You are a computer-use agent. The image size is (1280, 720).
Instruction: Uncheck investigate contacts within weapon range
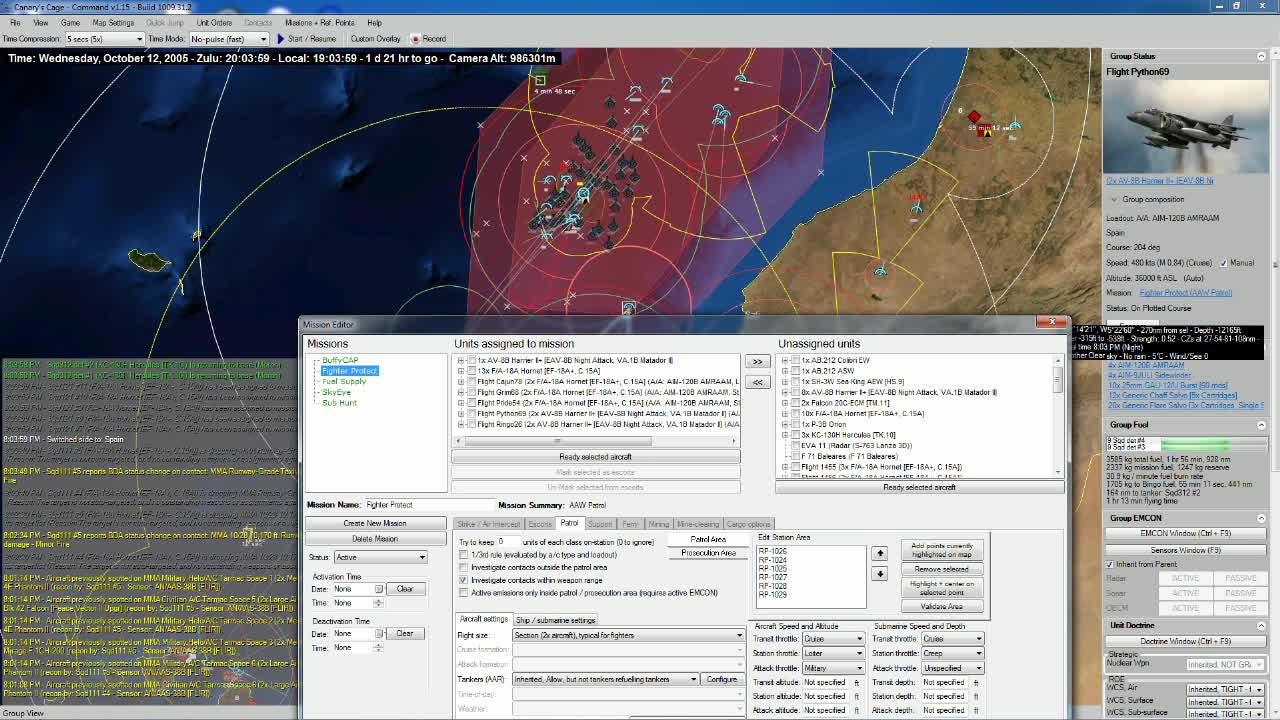point(463,580)
